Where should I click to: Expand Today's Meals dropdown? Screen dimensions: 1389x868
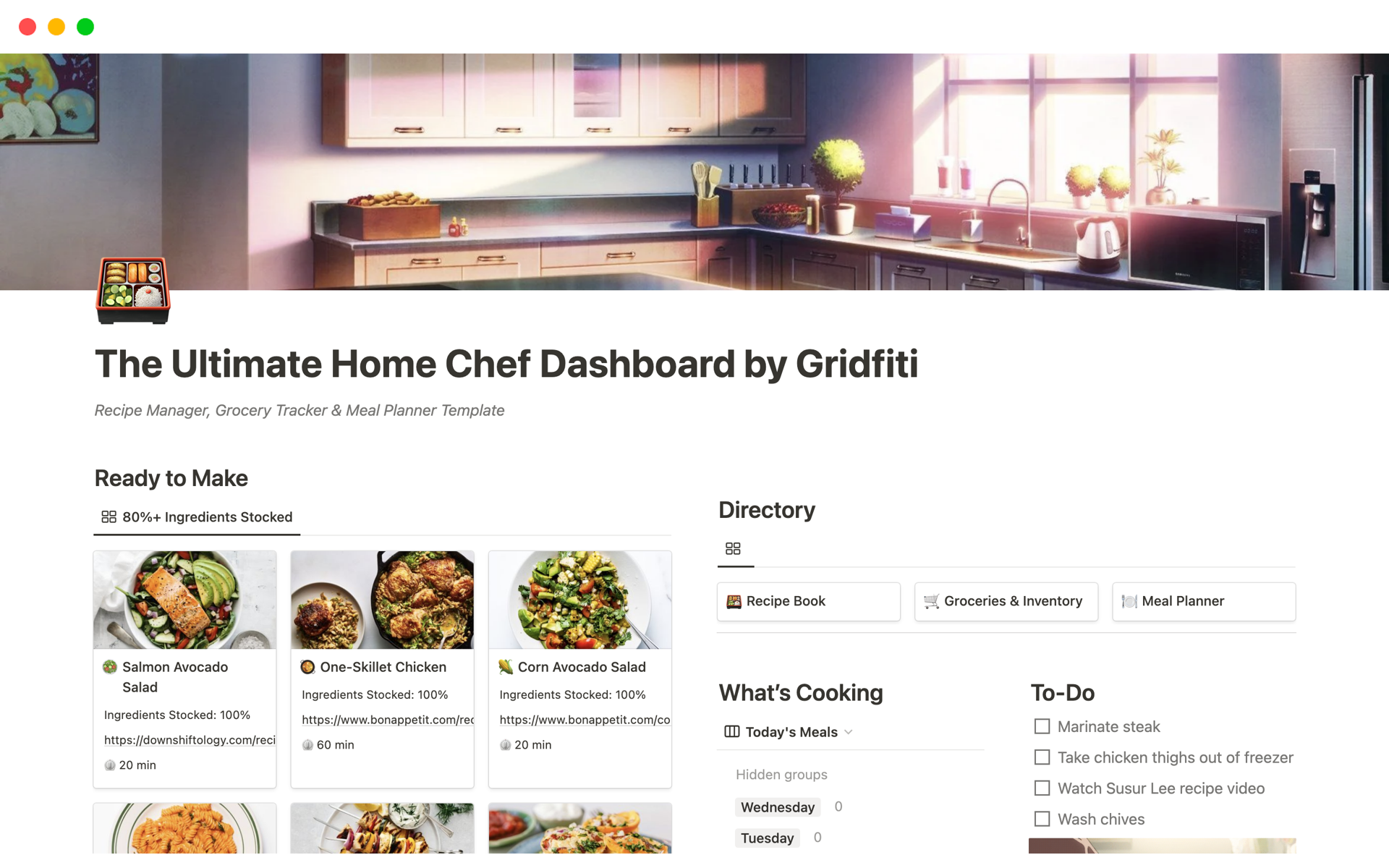pyautogui.click(x=852, y=732)
